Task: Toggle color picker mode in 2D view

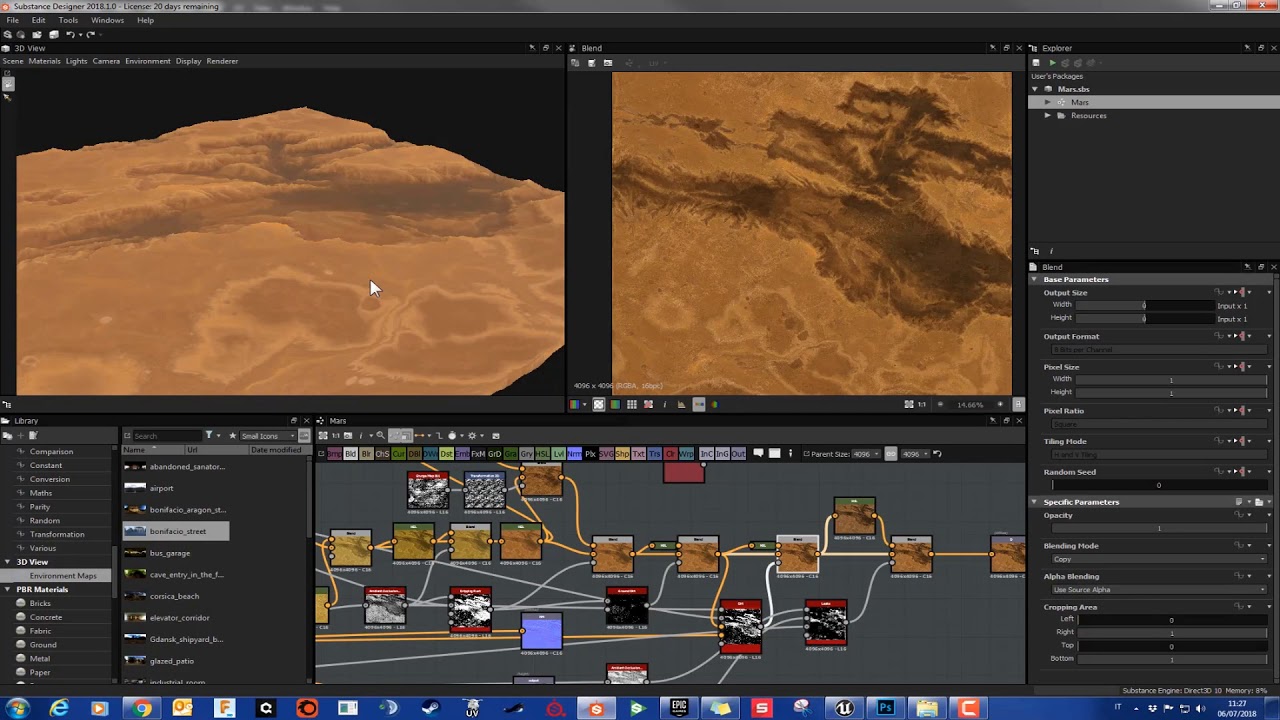Action: pos(714,404)
